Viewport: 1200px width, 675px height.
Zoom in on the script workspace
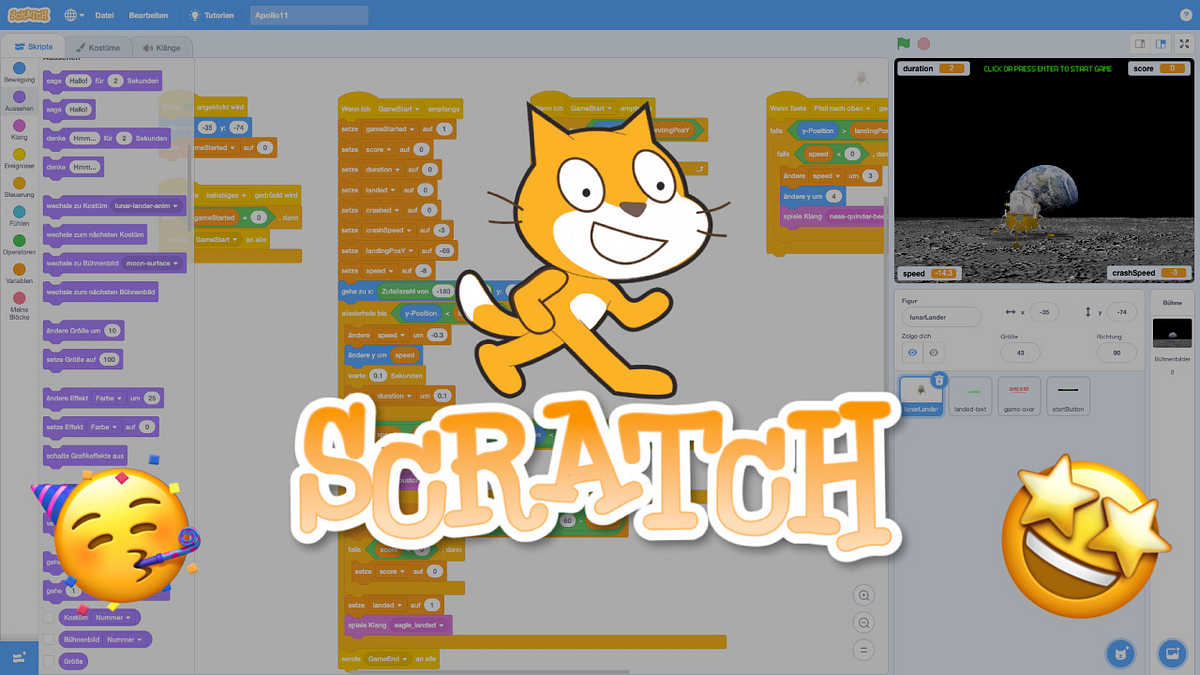pos(864,596)
